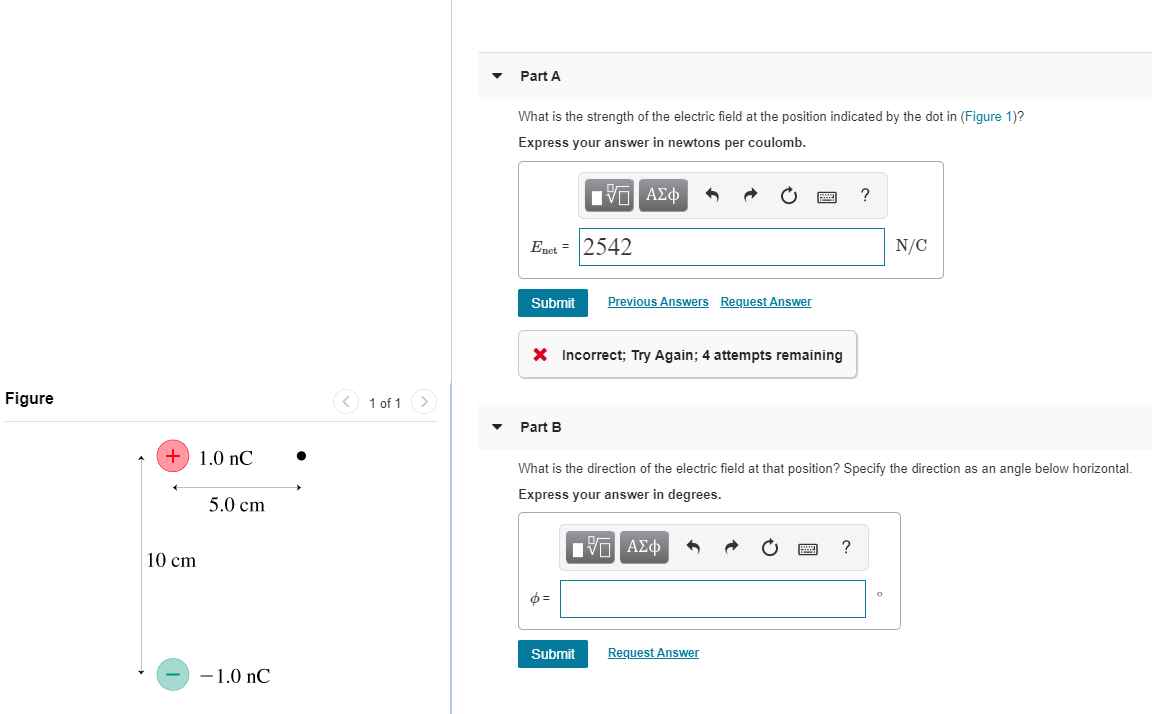The width and height of the screenshot is (1152, 714).
Task: Submit the Part A answer
Action: 552,303
